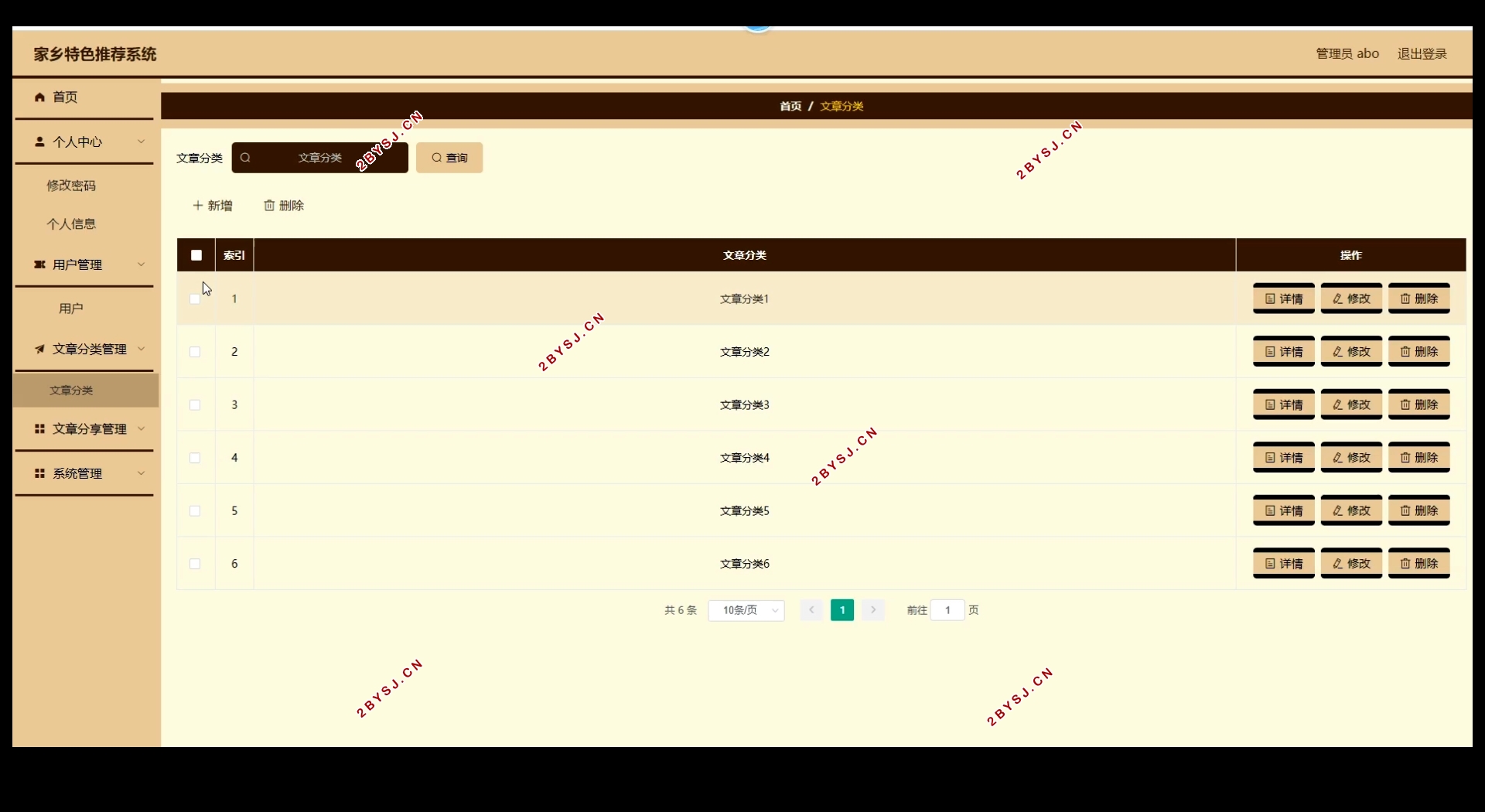Click 删除 for row 文章分类5

[x=1419, y=510]
